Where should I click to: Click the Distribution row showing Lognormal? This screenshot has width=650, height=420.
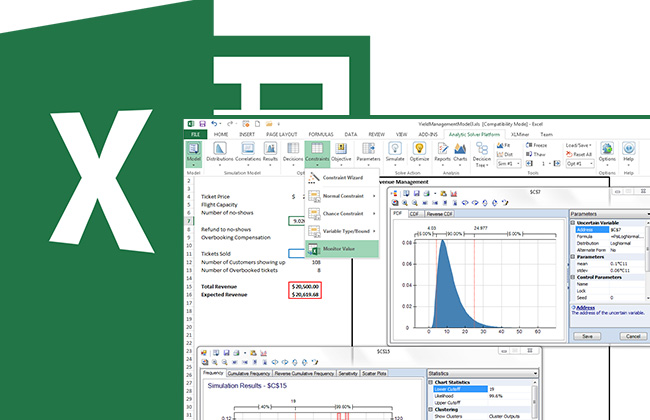click(x=610, y=243)
